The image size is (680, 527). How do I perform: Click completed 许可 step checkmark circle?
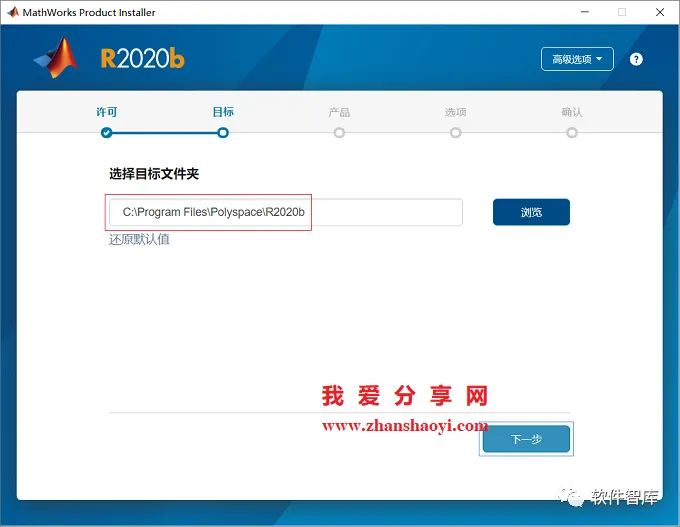(x=107, y=133)
